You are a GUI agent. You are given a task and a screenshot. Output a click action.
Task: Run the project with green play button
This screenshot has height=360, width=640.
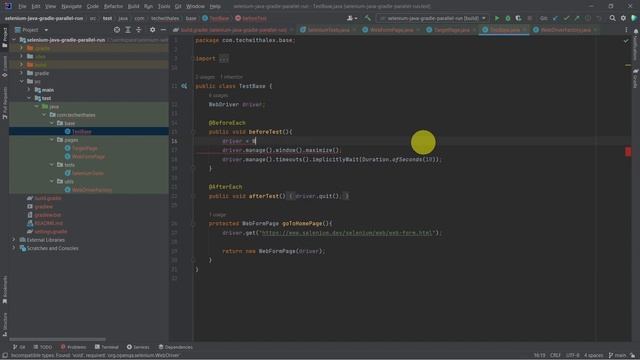(497, 18)
